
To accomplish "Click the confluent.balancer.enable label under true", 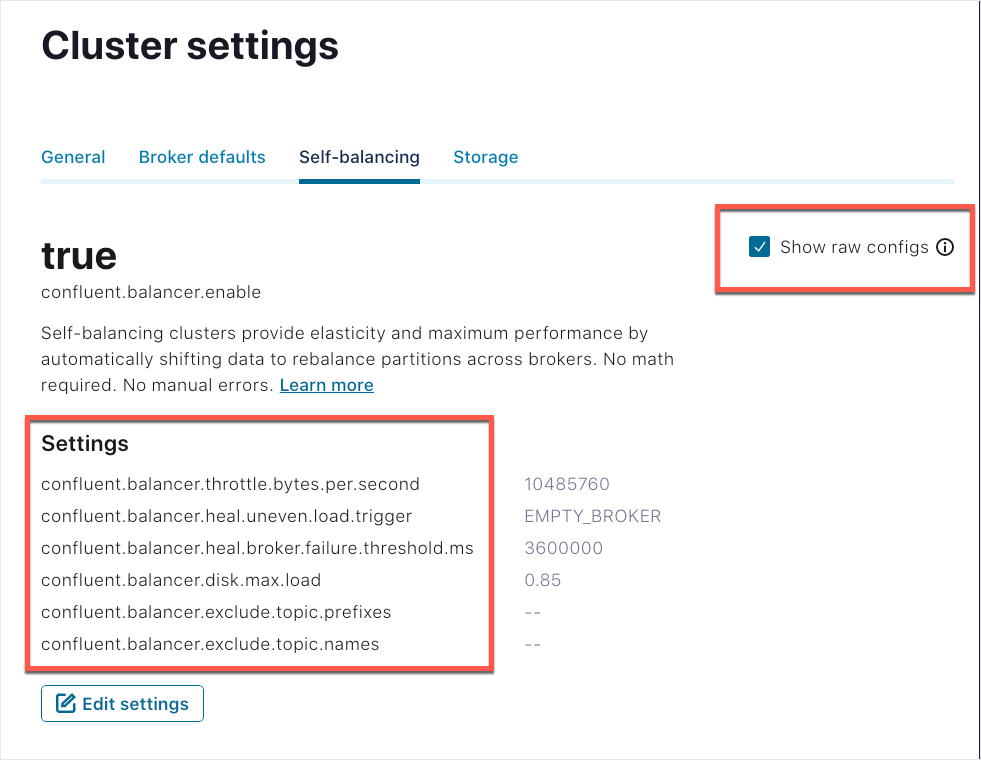I will 151,293.
